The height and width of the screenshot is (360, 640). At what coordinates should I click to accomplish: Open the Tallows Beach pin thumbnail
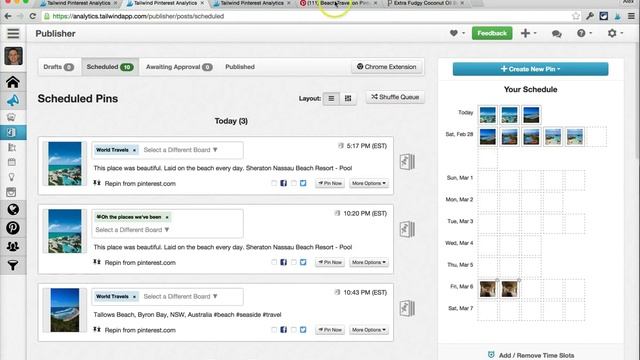tap(64, 310)
